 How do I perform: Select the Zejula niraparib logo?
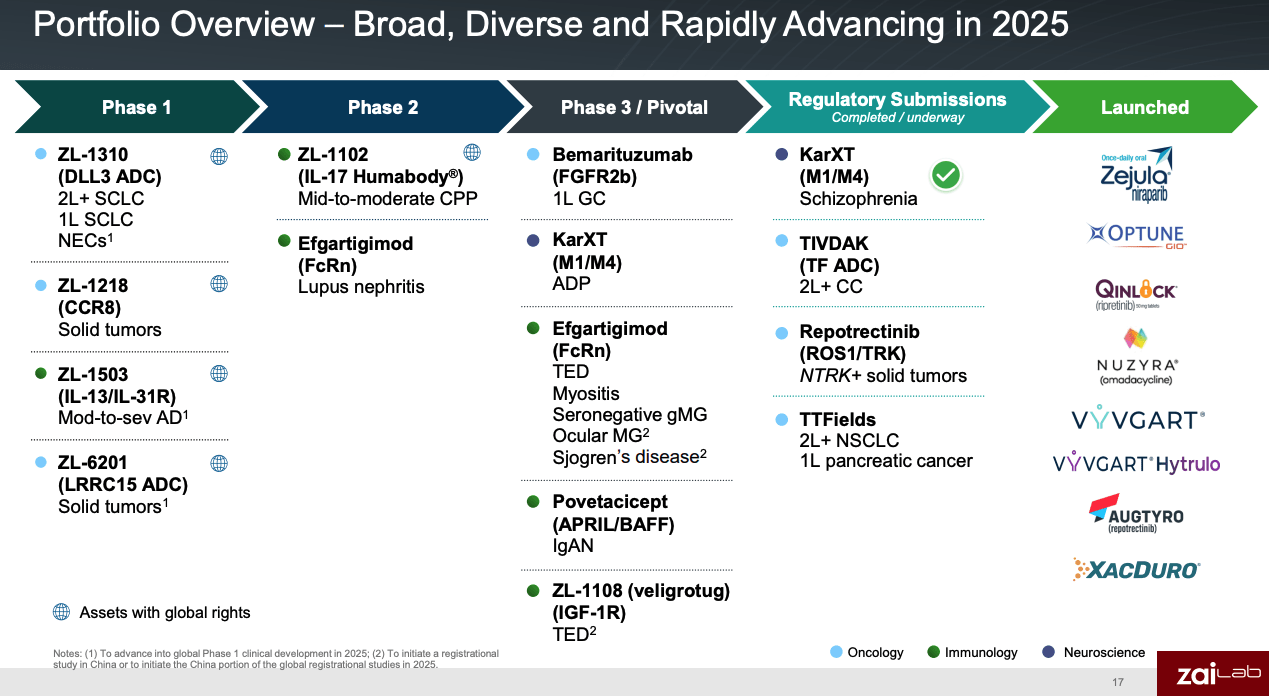1135,171
